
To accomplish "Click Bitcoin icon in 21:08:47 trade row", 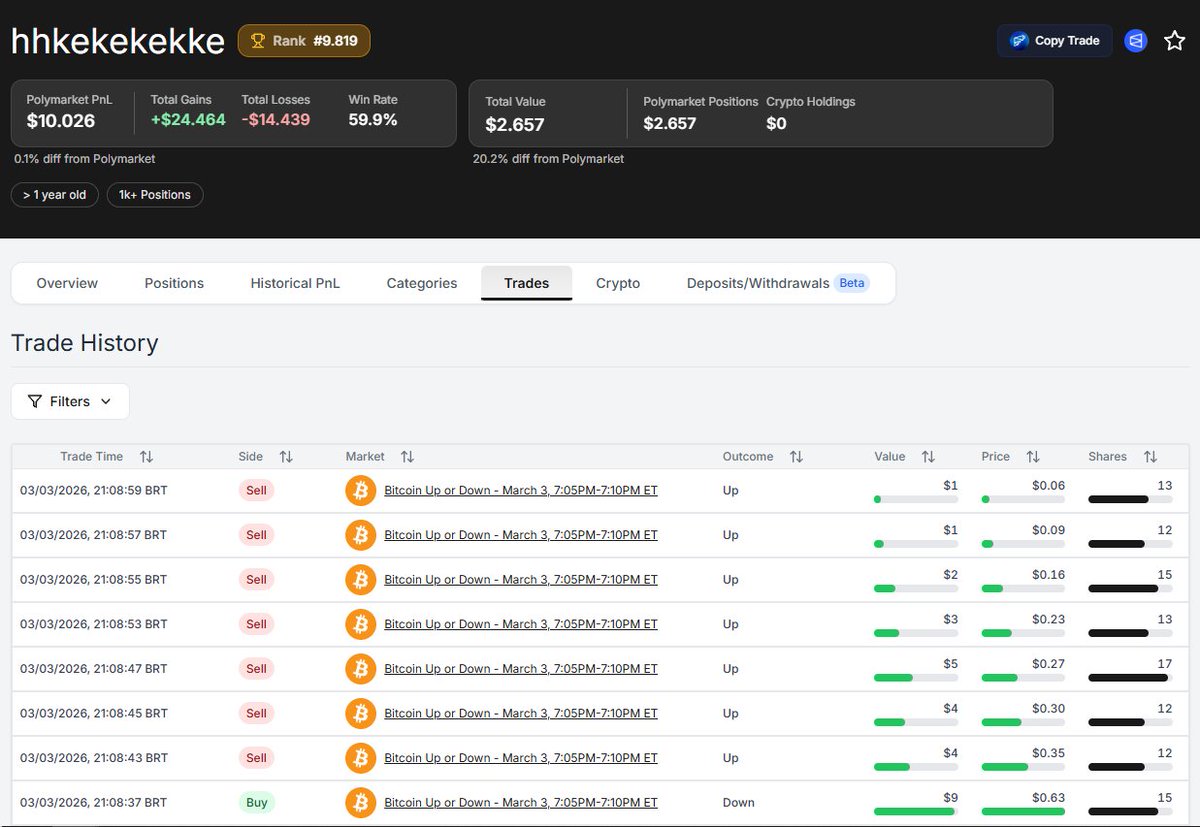I will coord(360,669).
